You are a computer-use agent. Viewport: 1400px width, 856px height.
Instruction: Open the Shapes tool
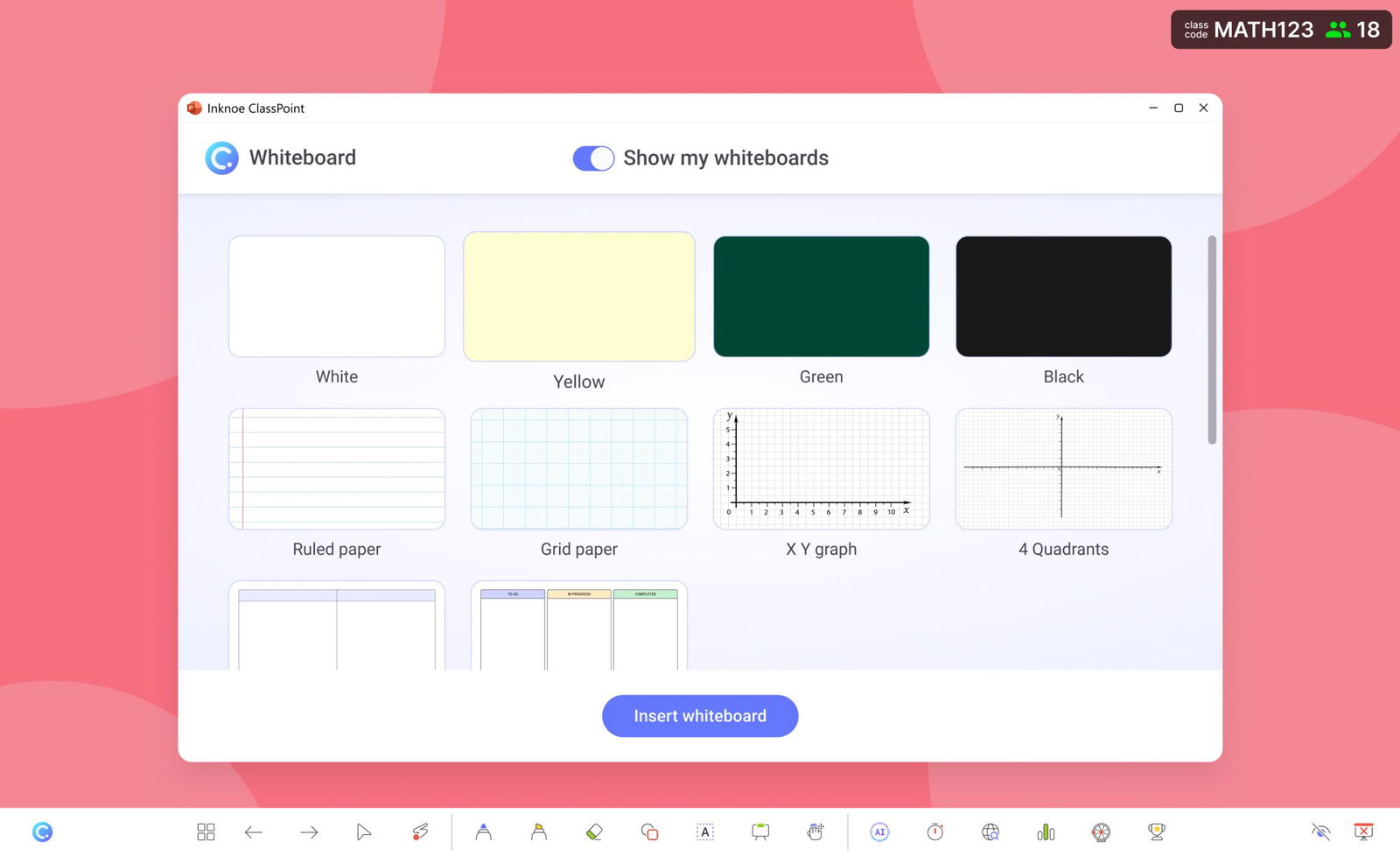coord(650,831)
